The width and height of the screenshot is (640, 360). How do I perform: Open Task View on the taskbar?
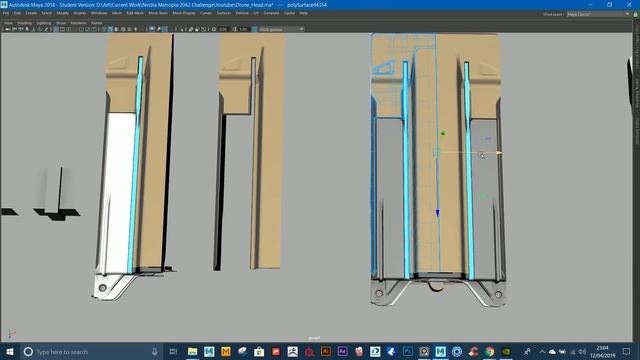coord(173,351)
